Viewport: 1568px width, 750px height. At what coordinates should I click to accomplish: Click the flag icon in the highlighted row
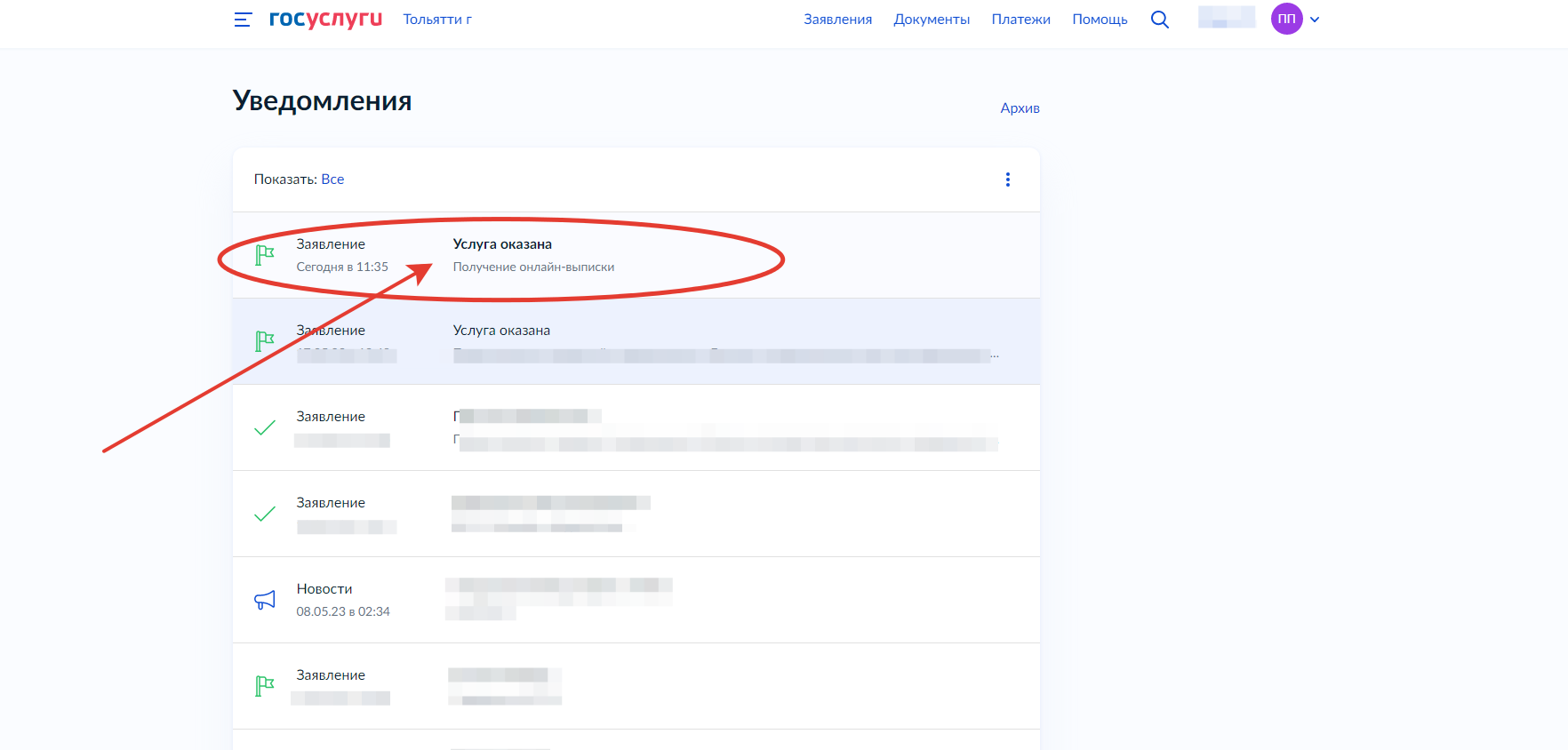tap(265, 341)
